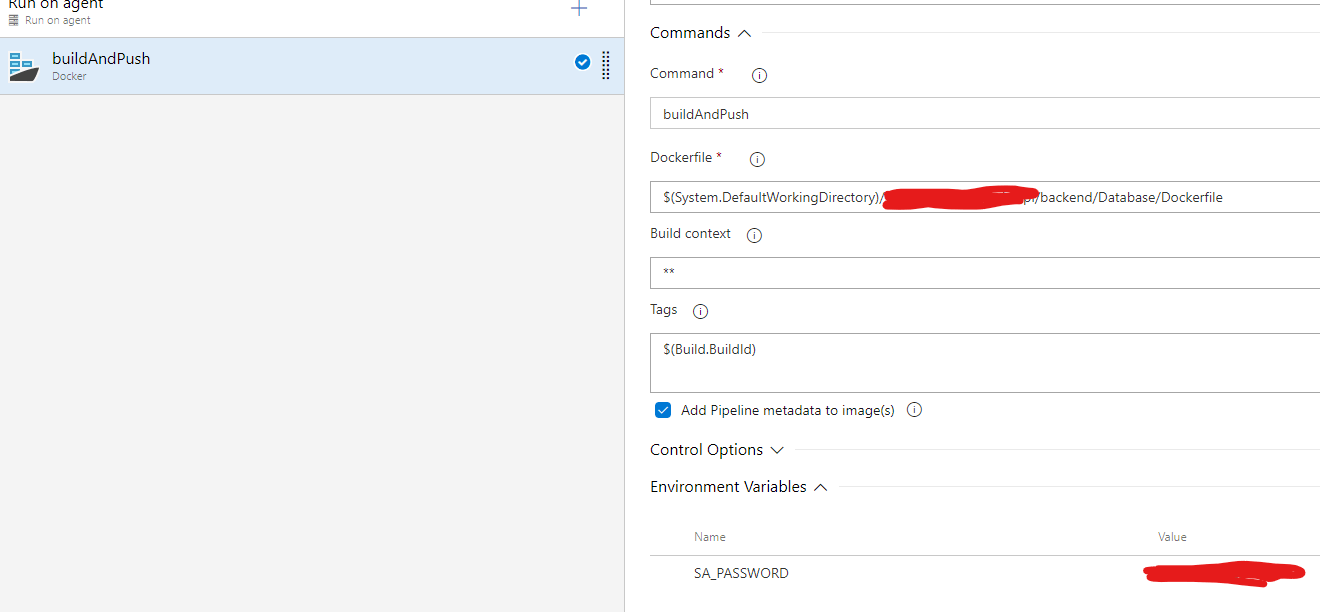Click the Docker whale task icon
The image size is (1320, 612).
[x=22, y=66]
